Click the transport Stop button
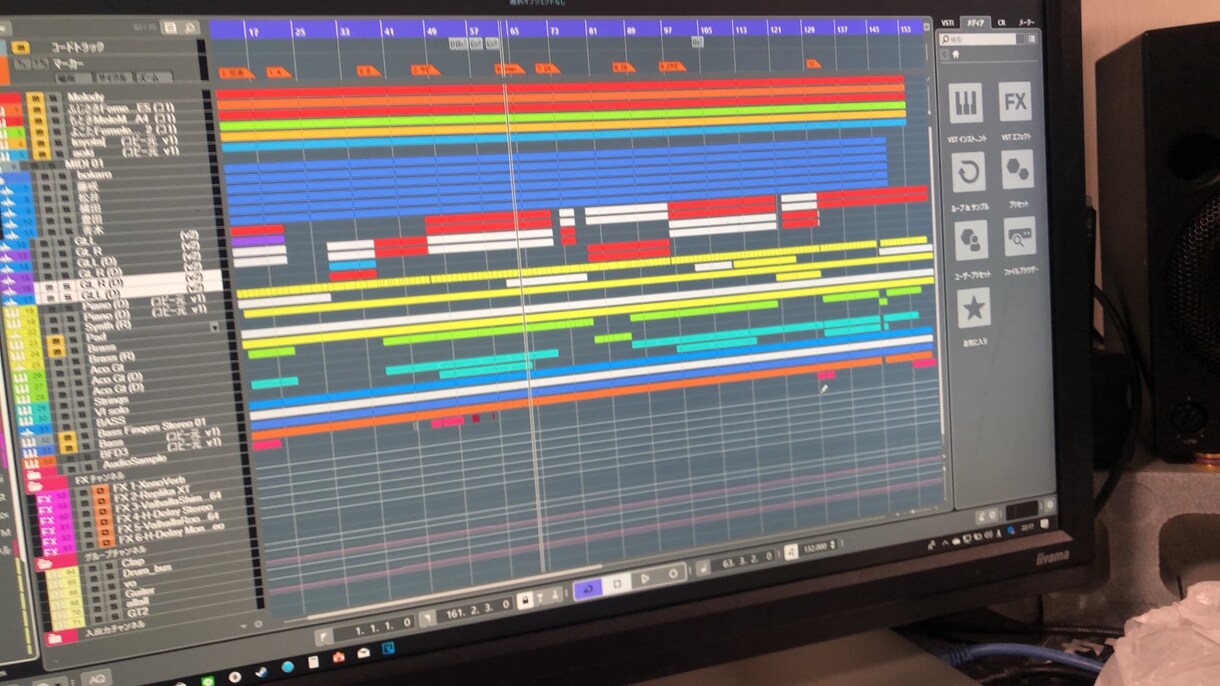The width and height of the screenshot is (1220, 686). coord(617,583)
